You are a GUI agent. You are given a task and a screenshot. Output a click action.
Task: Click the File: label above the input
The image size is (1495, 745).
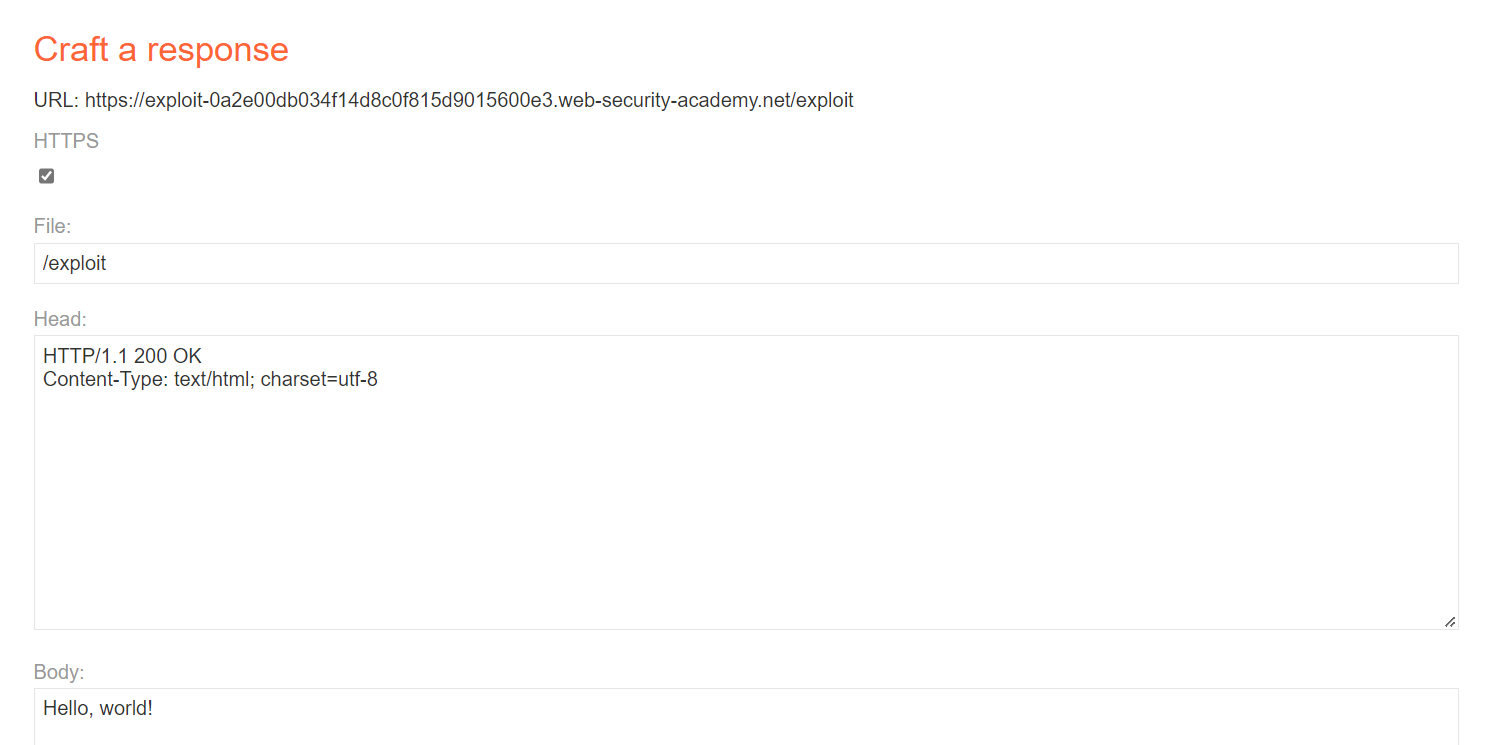pos(51,226)
